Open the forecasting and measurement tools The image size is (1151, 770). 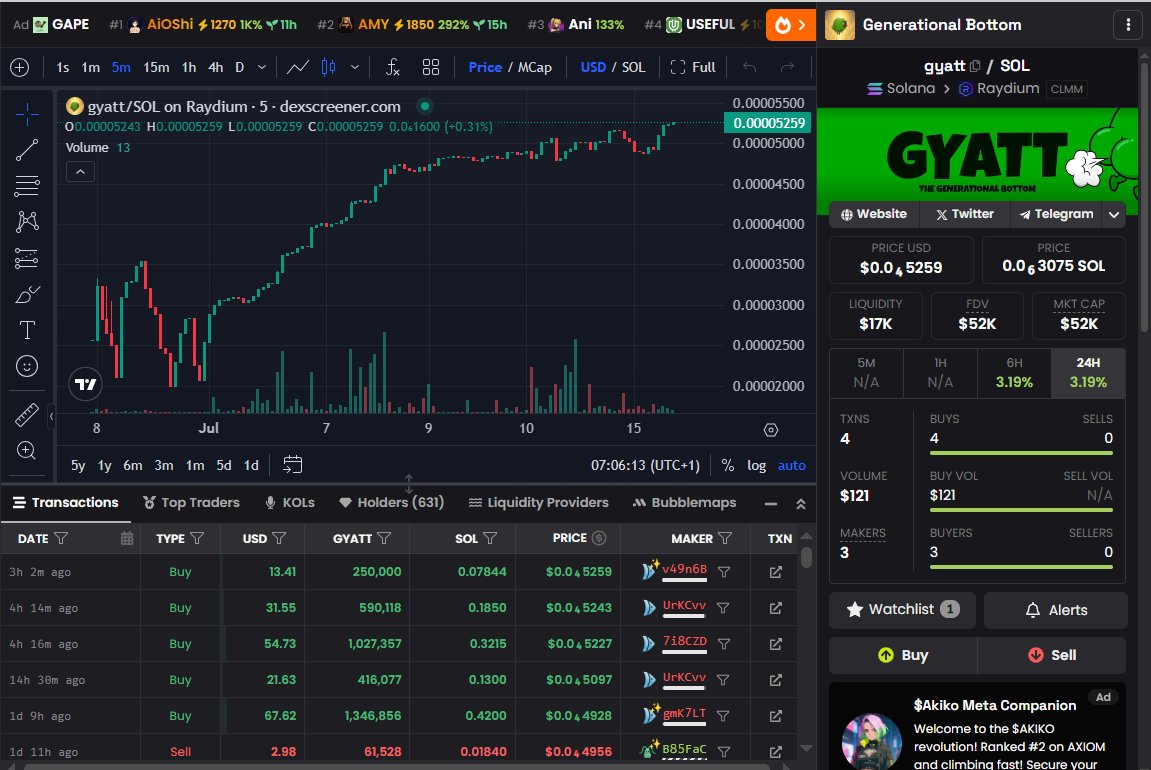(26, 258)
